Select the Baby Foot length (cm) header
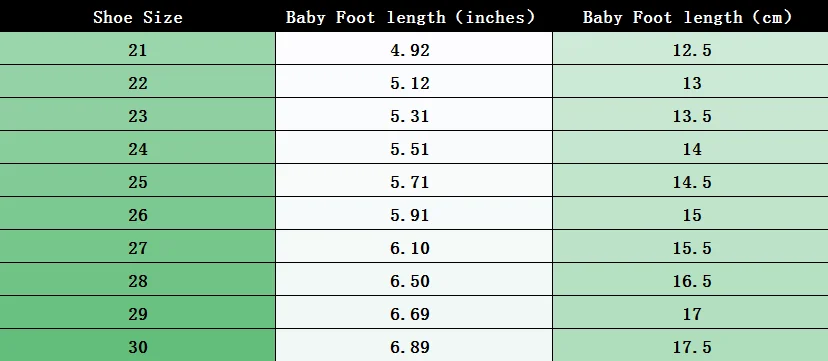Viewport: 828px width, 361px height. pyautogui.click(x=690, y=16)
